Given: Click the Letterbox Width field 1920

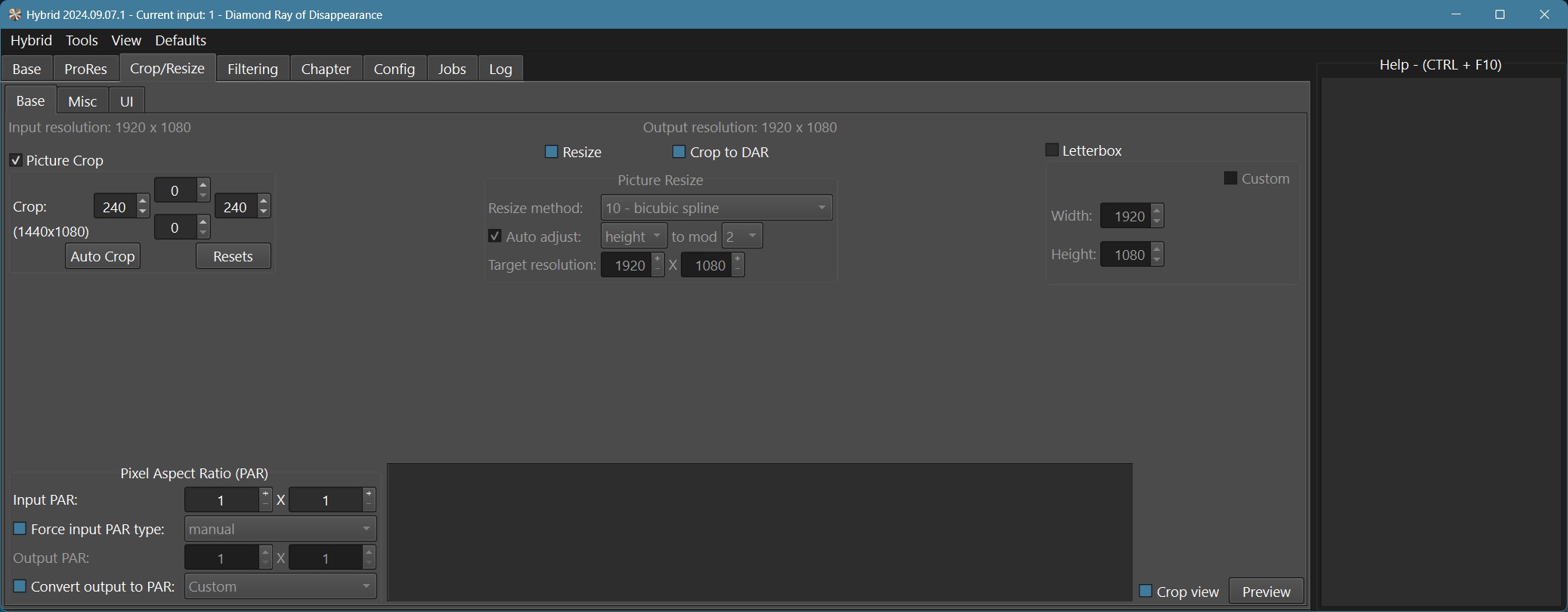Looking at the screenshot, I should pos(1126,216).
